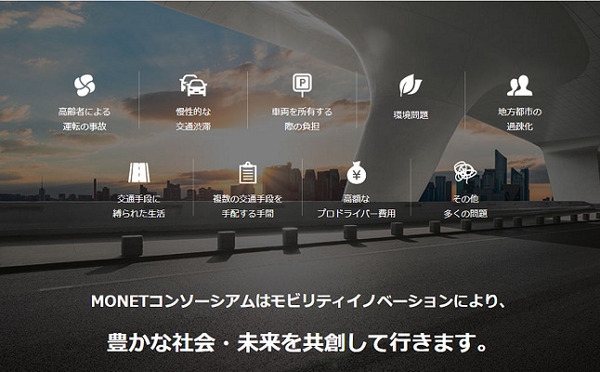Select the text 慢性的な交通渋滞
This screenshot has width=600, height=372.
[x=193, y=119]
